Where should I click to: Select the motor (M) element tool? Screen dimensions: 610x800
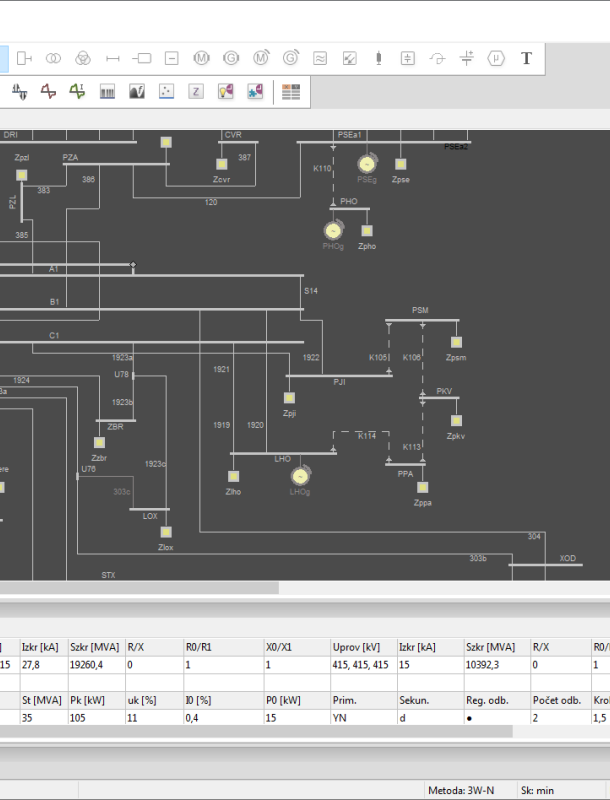[201, 58]
